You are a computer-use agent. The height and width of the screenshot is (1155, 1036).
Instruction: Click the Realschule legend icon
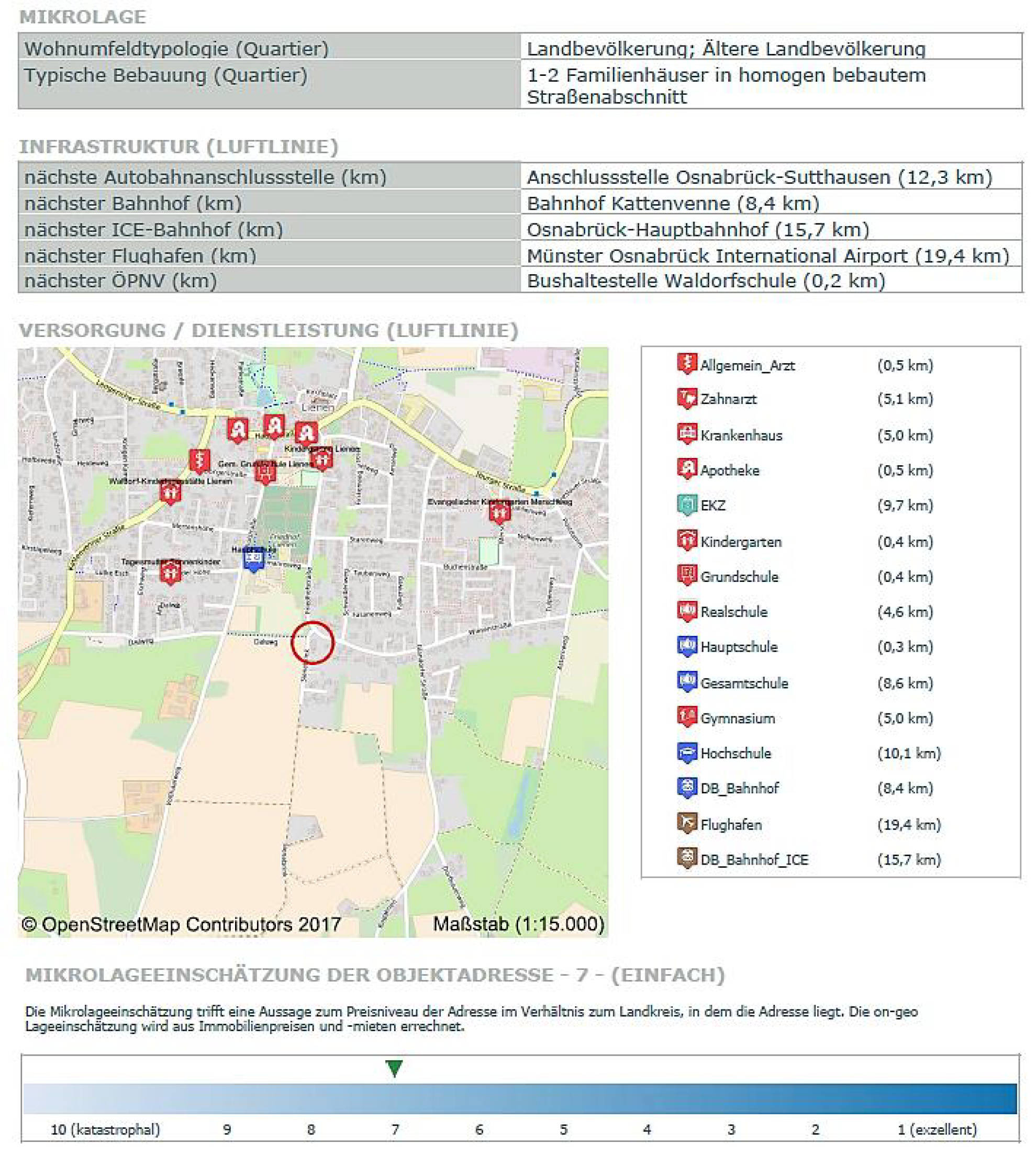pos(687,611)
